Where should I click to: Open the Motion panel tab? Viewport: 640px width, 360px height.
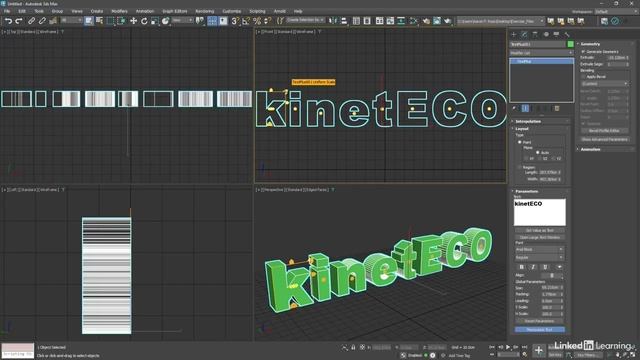coord(546,35)
